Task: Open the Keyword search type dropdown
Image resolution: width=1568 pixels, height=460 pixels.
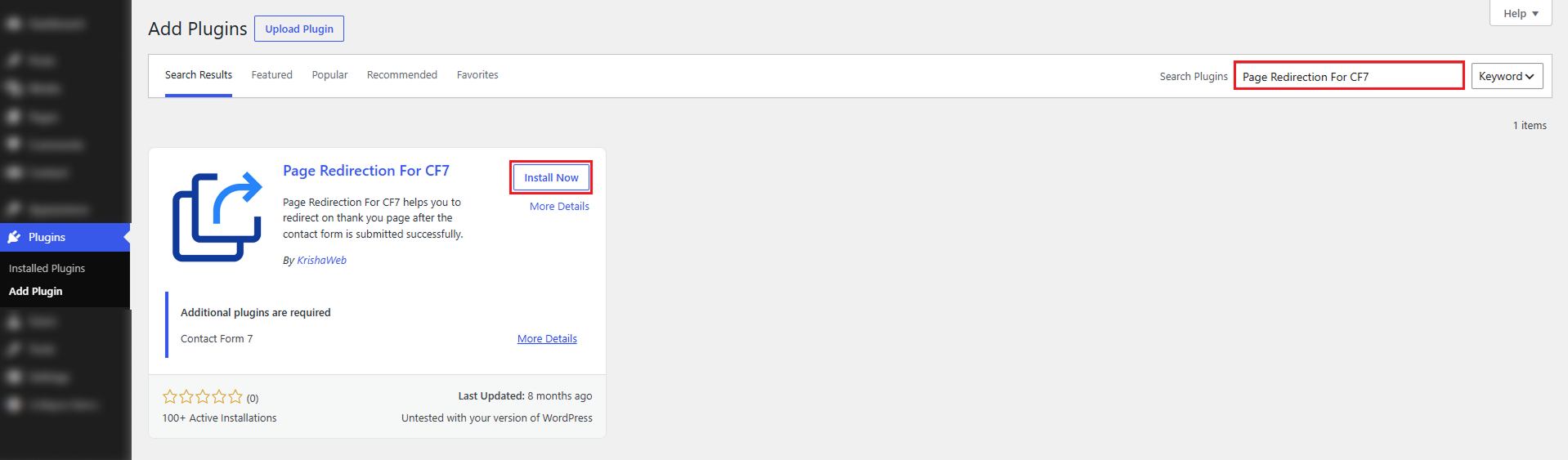Action: [1507, 76]
